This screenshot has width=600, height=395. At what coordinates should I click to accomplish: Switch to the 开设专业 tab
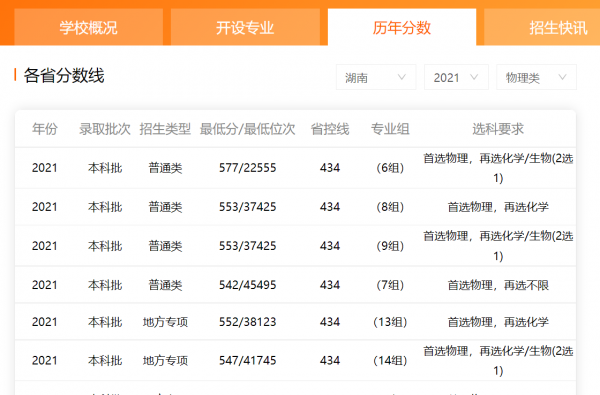[x=245, y=27]
